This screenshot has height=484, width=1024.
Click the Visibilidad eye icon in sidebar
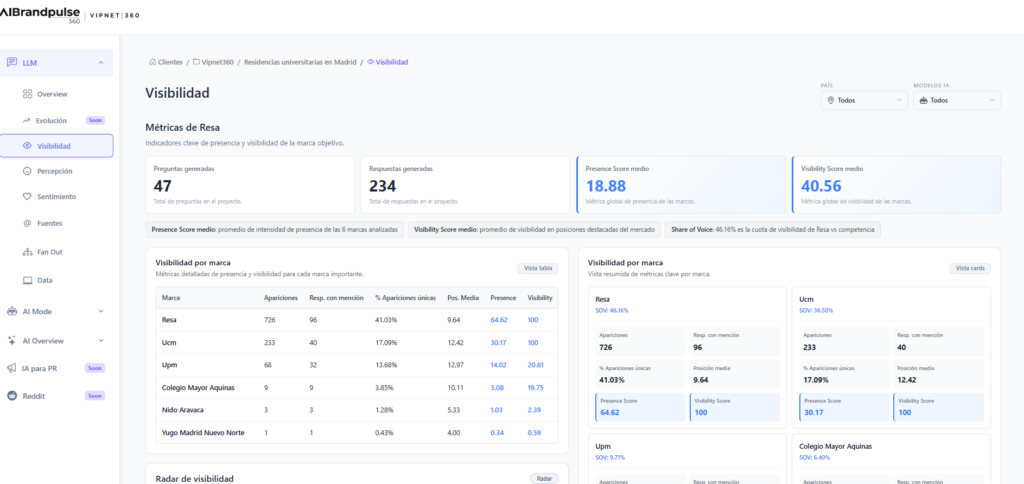[x=27, y=146]
